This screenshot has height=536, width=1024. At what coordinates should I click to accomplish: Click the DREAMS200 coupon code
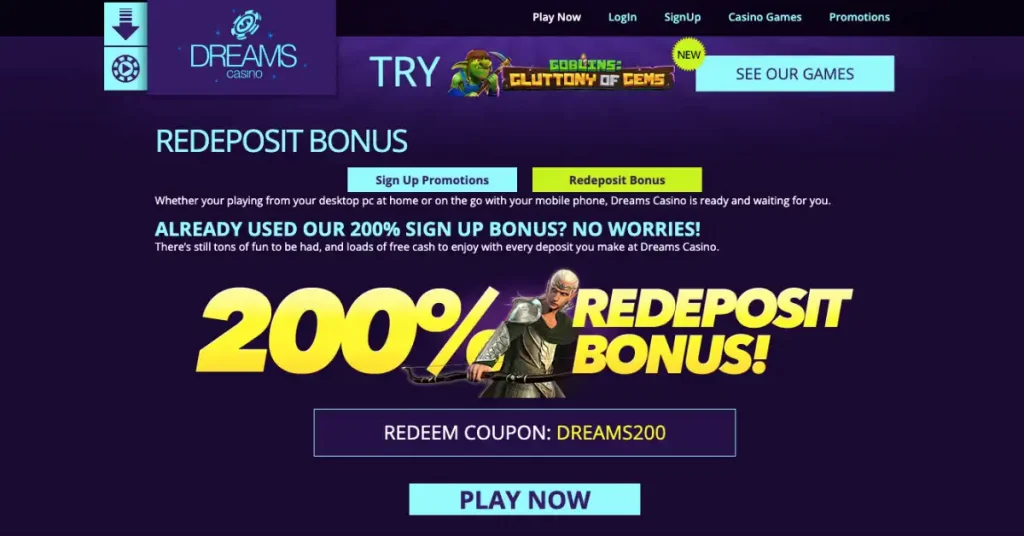point(611,433)
